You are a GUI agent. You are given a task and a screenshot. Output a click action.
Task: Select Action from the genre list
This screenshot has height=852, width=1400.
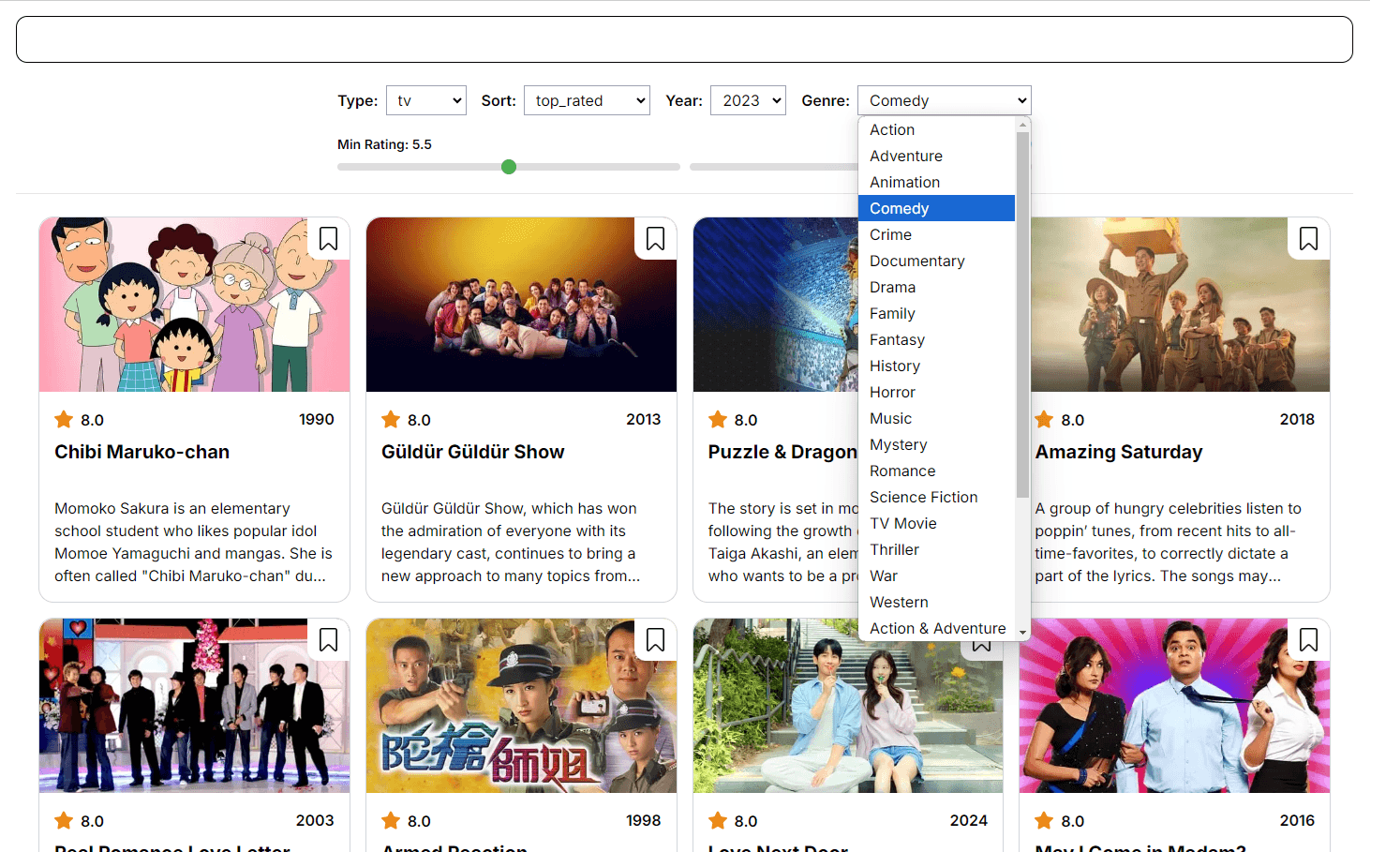coord(936,129)
